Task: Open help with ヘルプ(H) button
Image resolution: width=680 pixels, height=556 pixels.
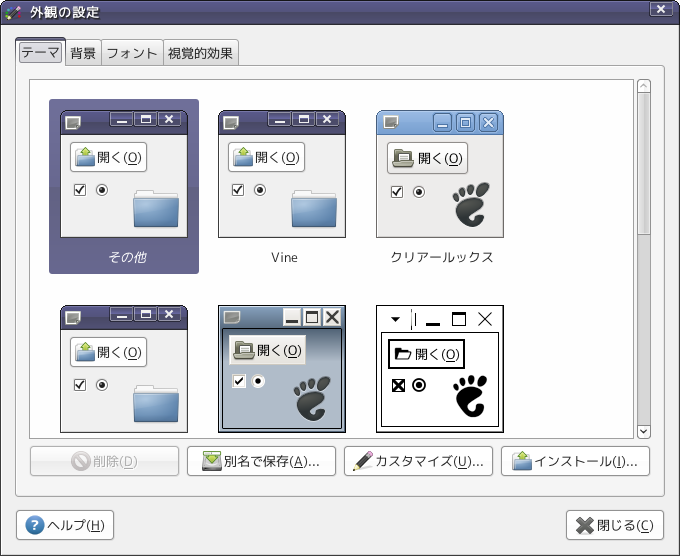Action: click(x=65, y=525)
